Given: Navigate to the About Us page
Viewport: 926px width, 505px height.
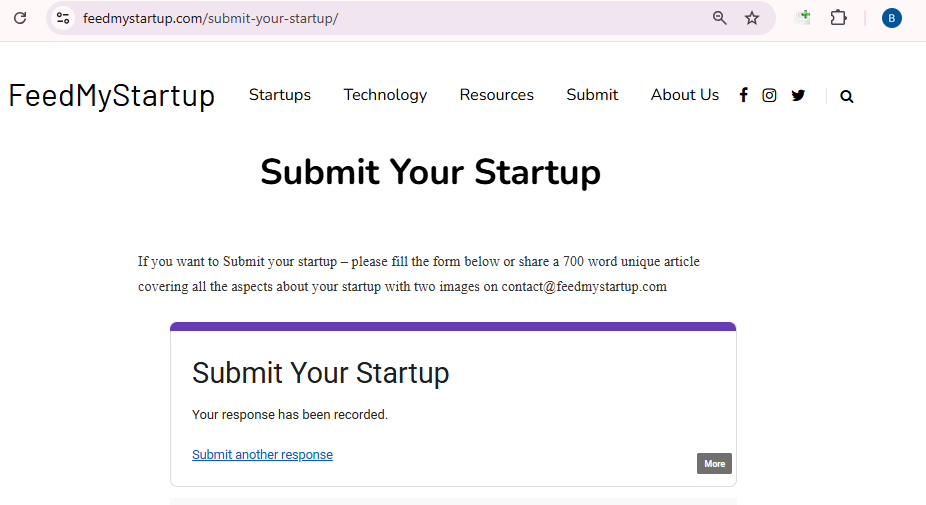Looking at the screenshot, I should point(685,95).
